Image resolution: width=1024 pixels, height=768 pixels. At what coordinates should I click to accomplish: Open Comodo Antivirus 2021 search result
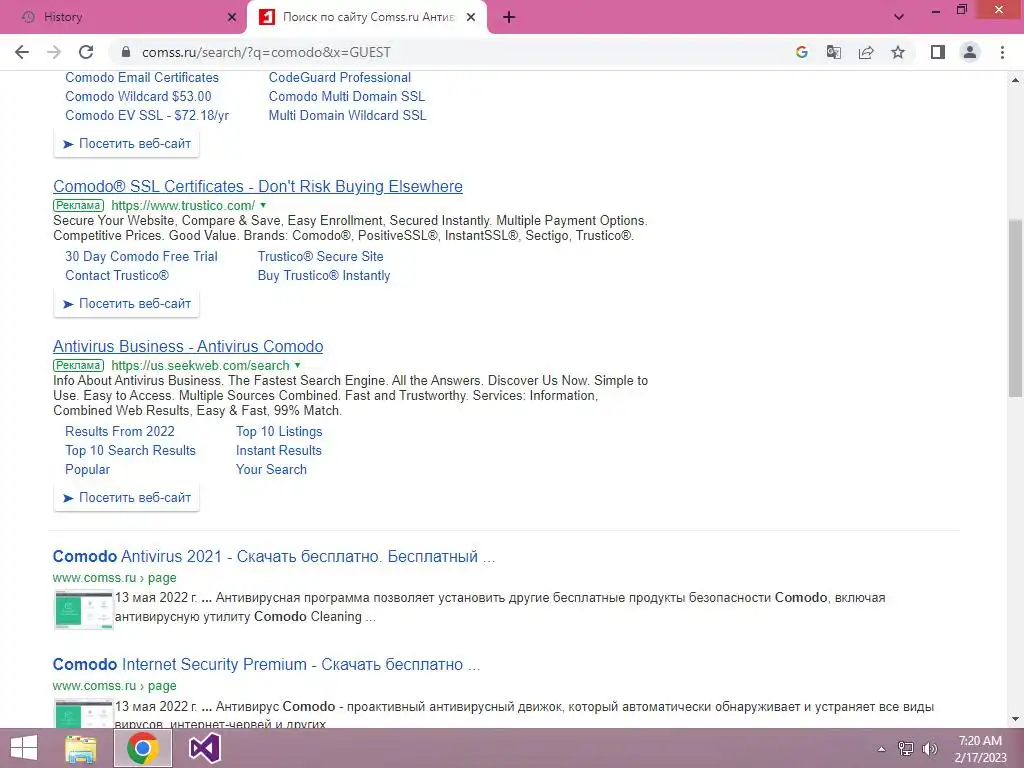coord(274,557)
